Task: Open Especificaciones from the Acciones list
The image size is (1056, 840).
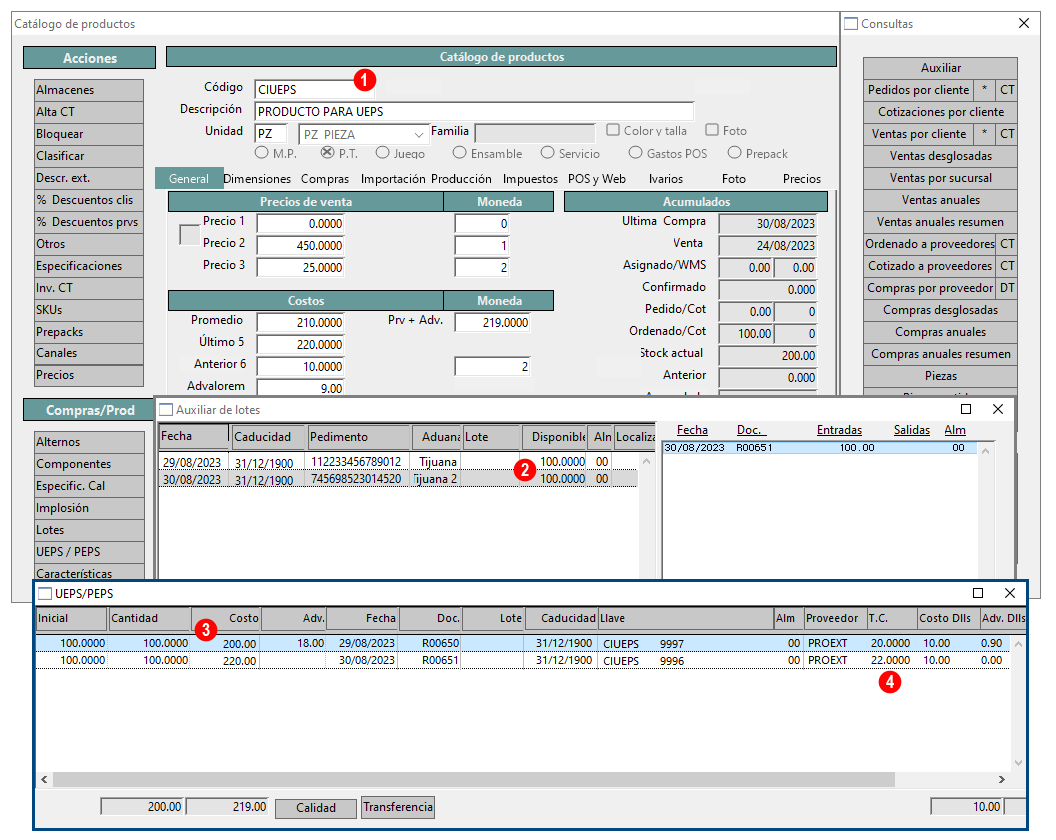Action: coord(89,266)
